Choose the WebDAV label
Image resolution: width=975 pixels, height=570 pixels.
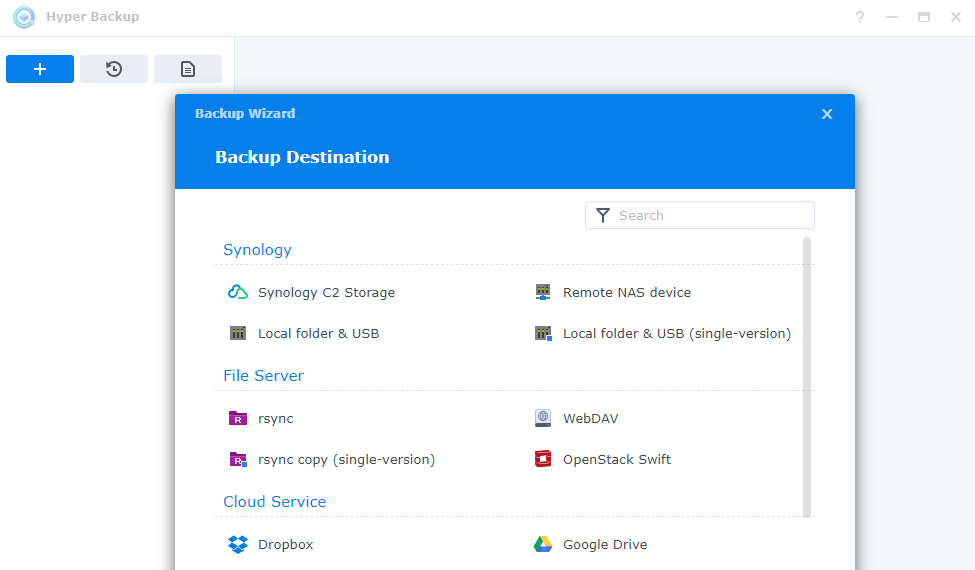point(591,419)
